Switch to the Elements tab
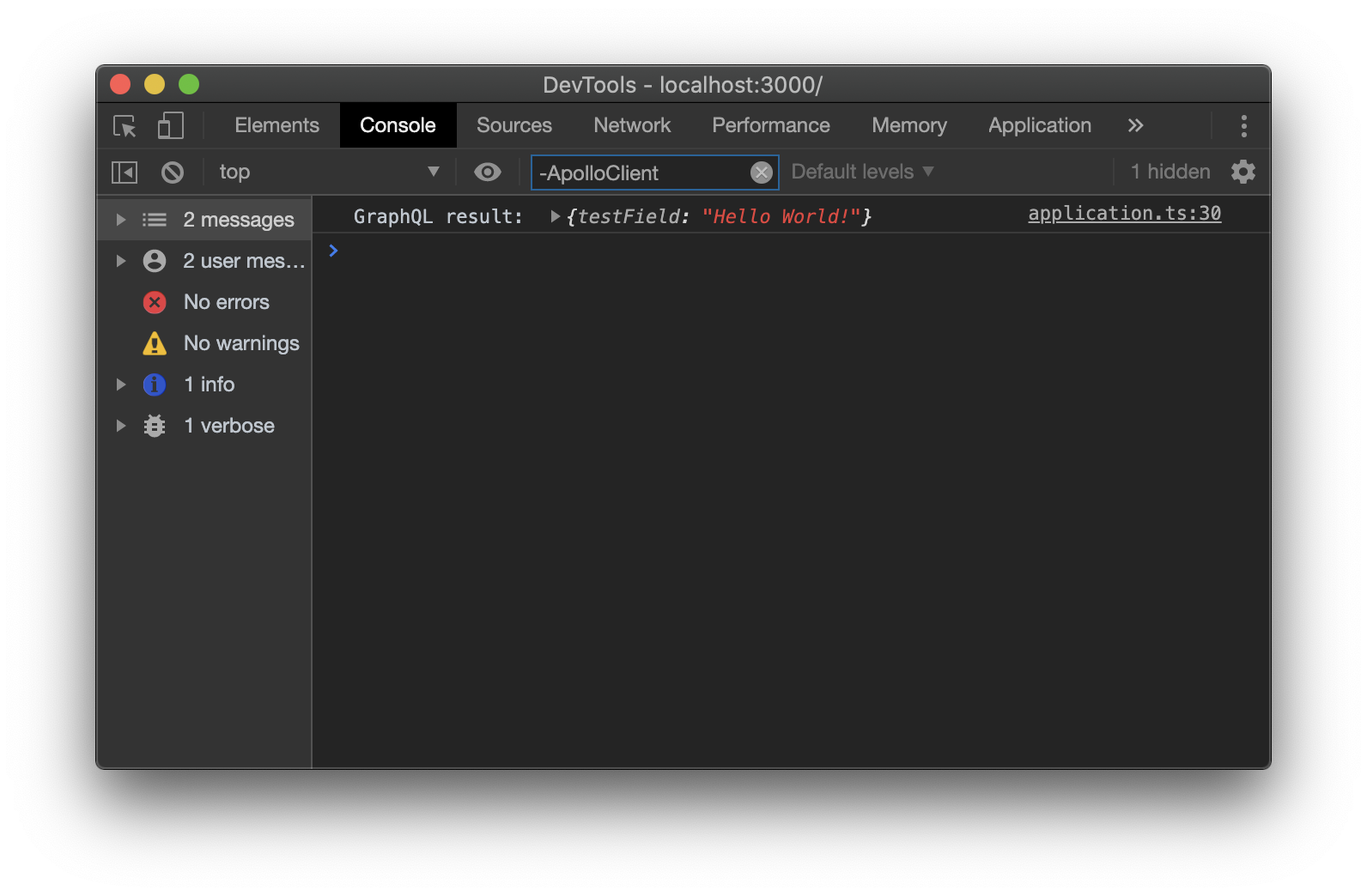Screen dimensions: 1367x896 [x=276, y=125]
